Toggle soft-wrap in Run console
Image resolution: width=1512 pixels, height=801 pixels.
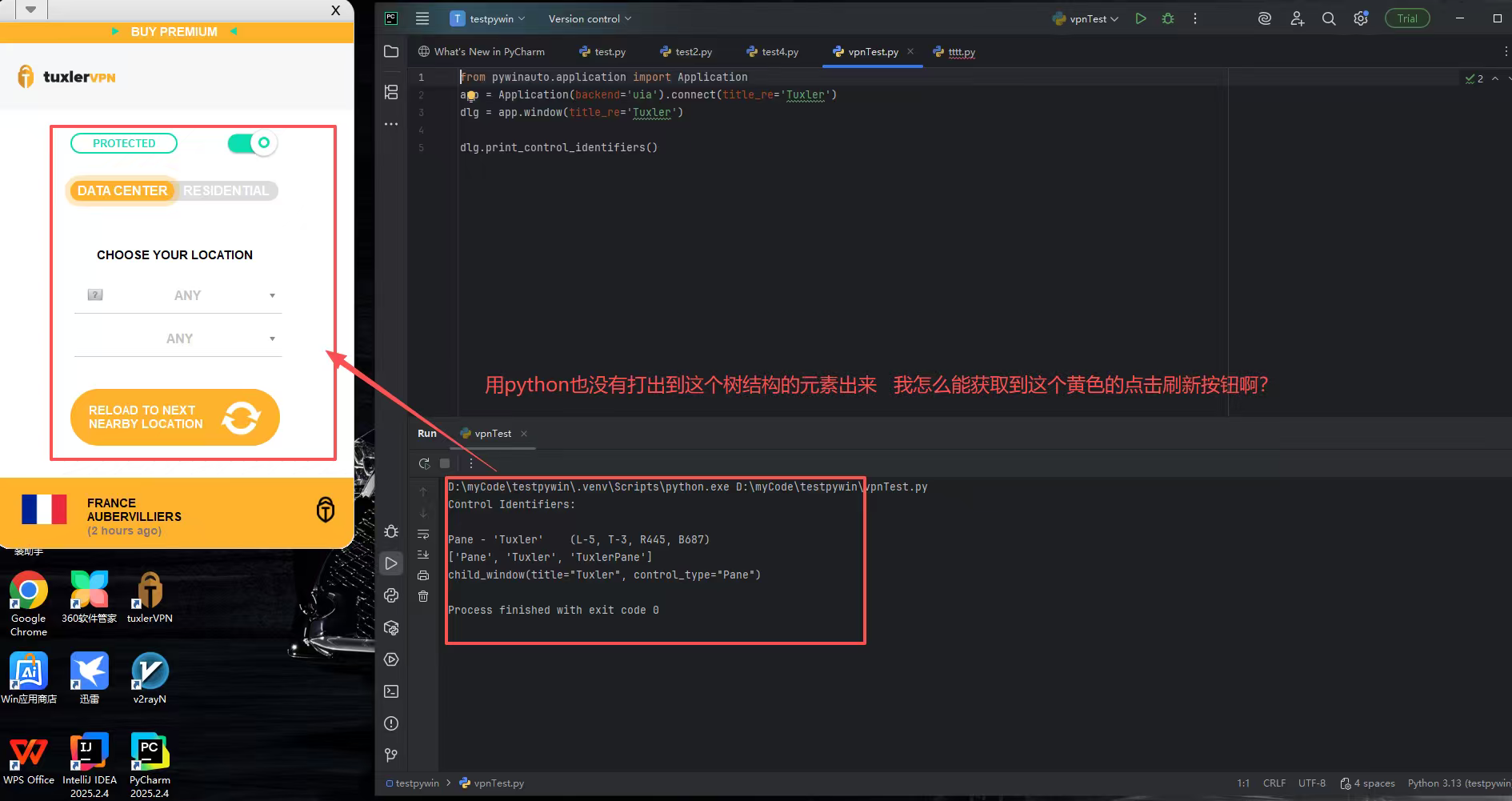pyautogui.click(x=423, y=534)
